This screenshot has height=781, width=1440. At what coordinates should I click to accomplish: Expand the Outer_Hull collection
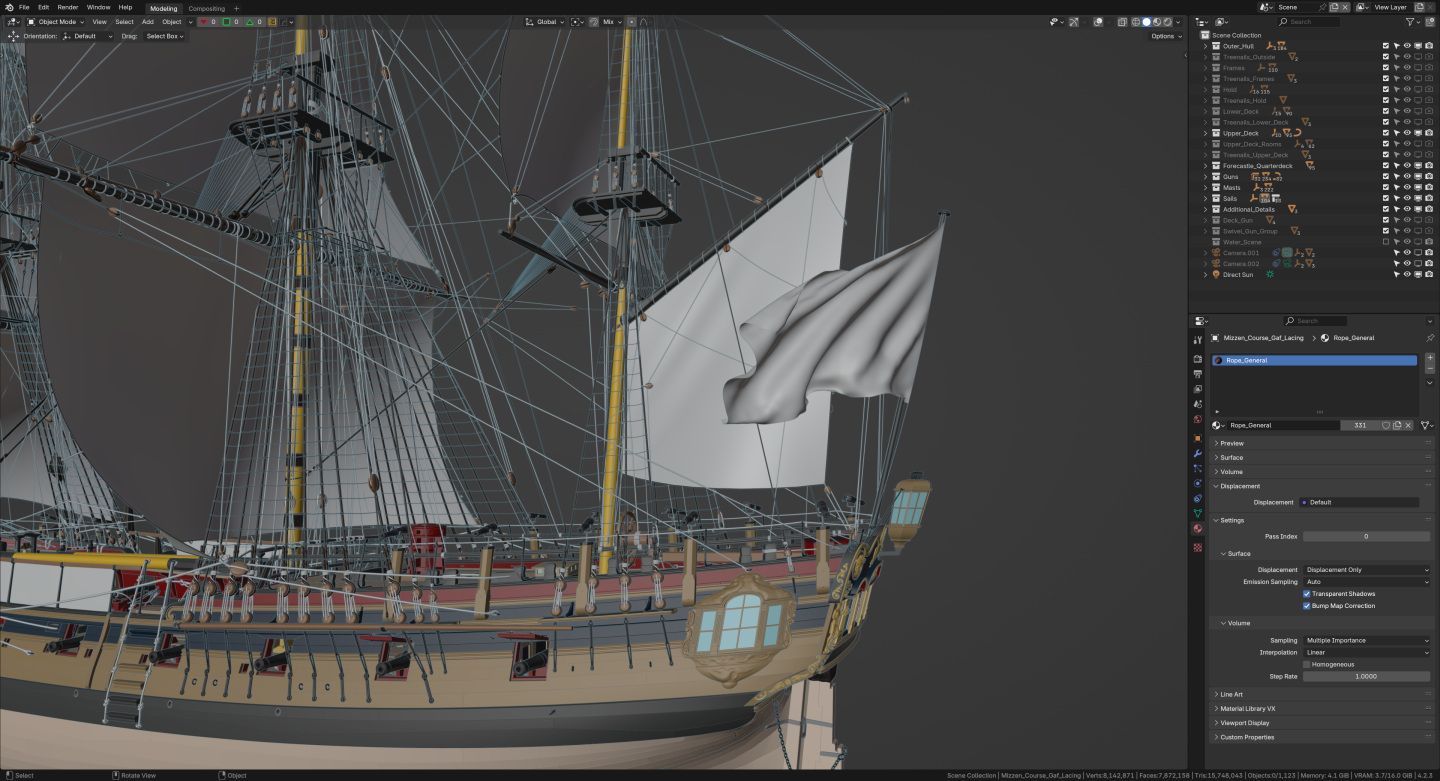[1206, 46]
